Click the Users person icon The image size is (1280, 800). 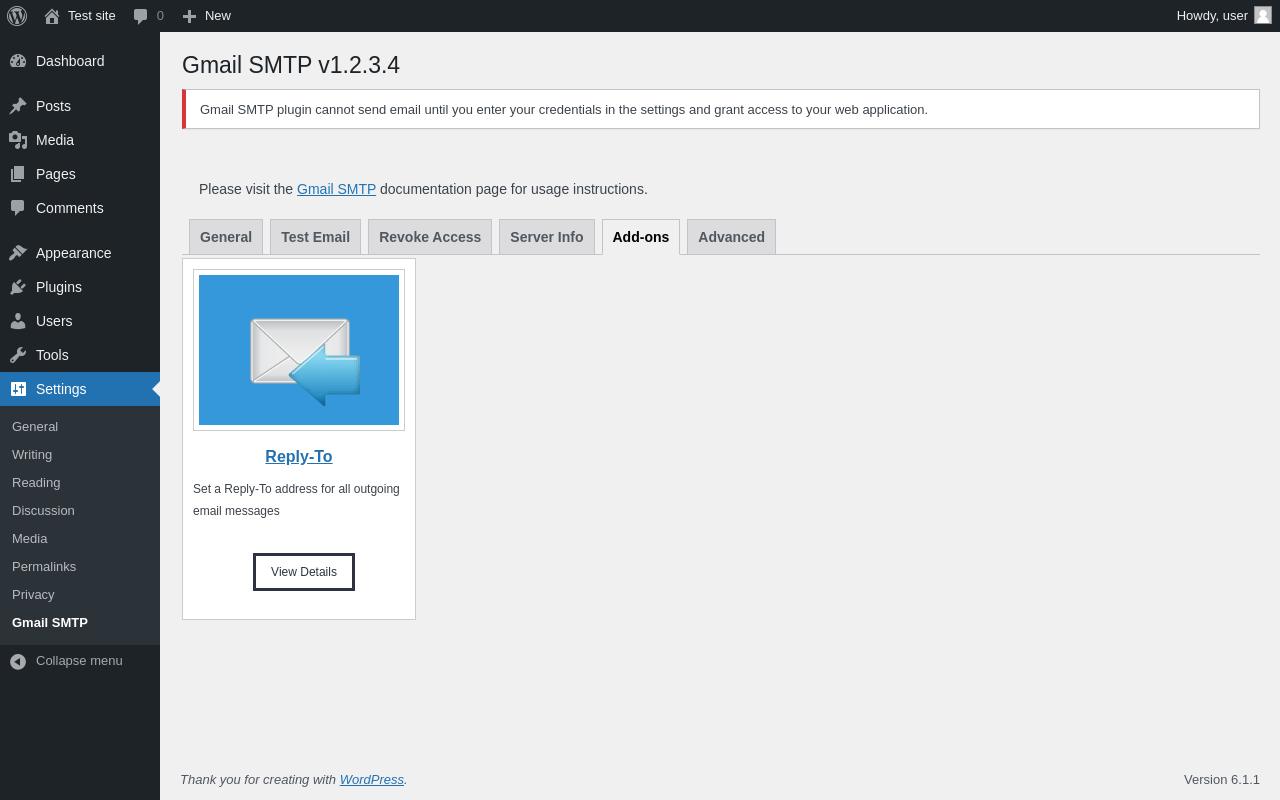click(x=18, y=321)
